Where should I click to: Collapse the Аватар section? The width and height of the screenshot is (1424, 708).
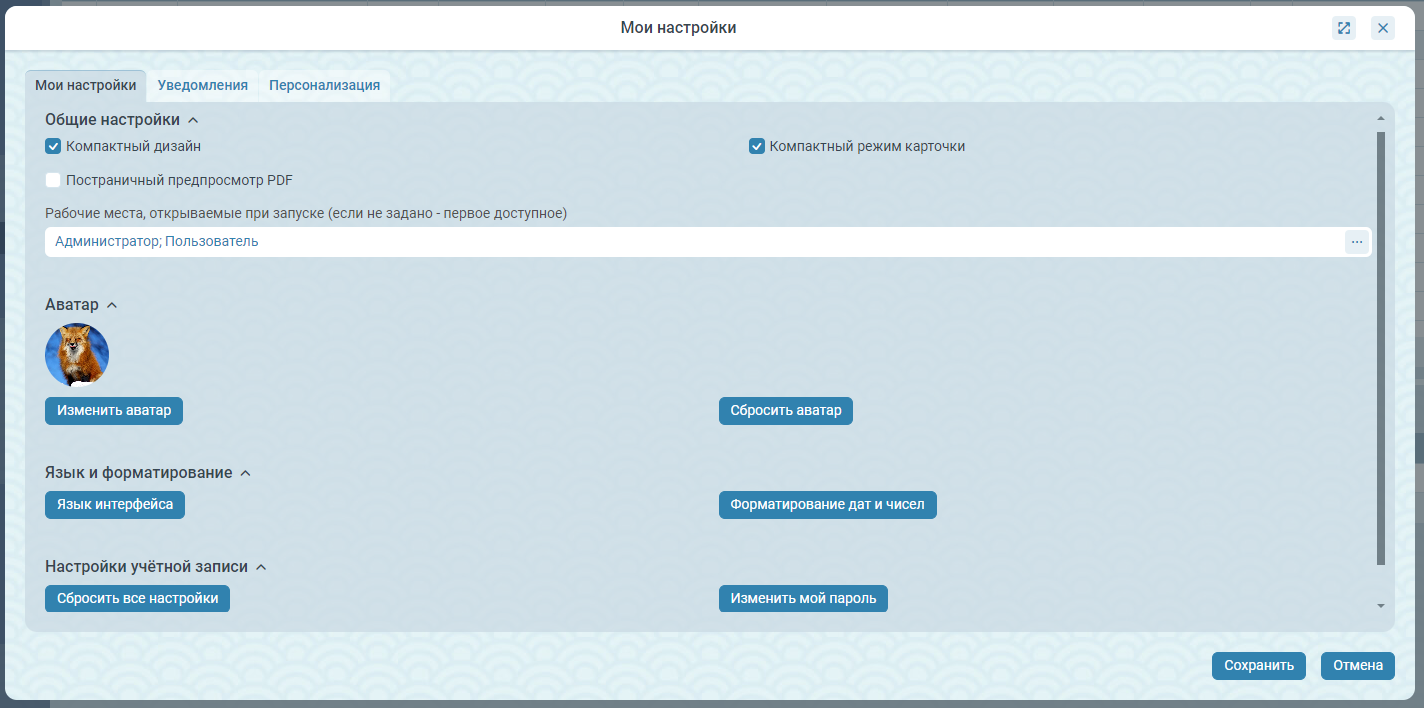click(x=112, y=305)
